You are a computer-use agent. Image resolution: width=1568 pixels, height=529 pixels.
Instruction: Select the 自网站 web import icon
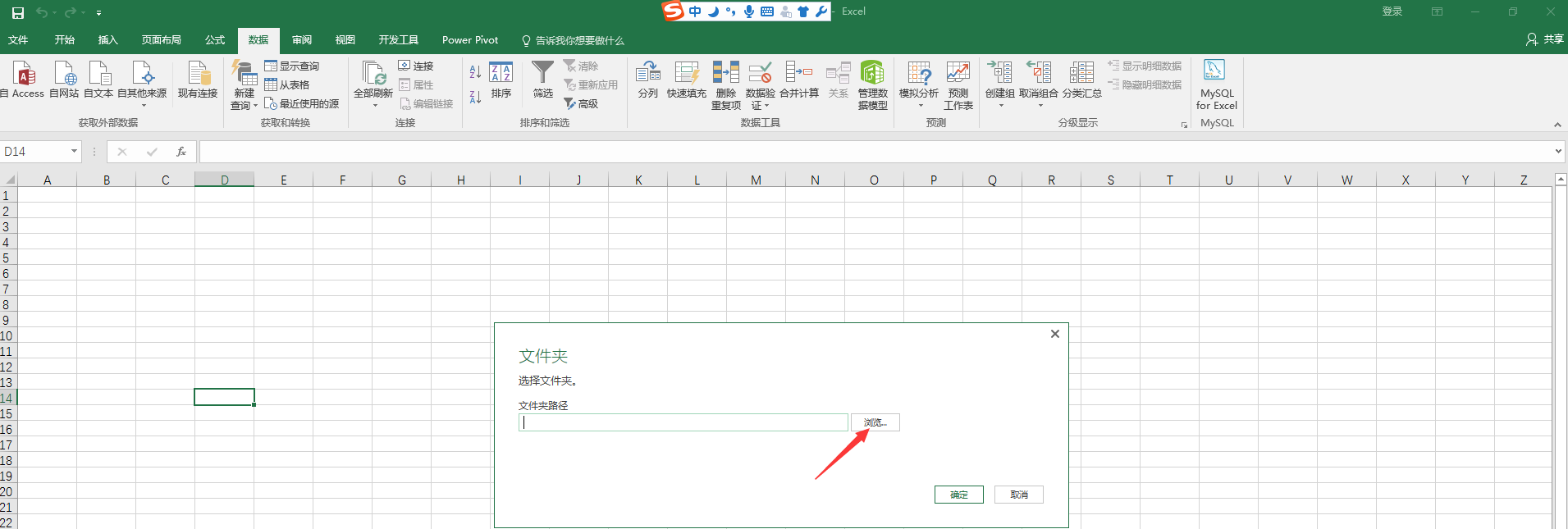point(64,80)
